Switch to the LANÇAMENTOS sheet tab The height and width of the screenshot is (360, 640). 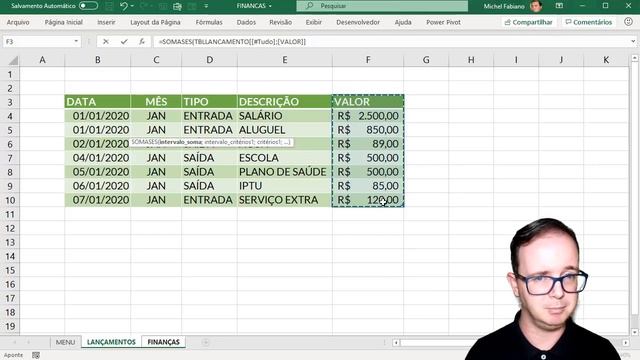point(111,342)
